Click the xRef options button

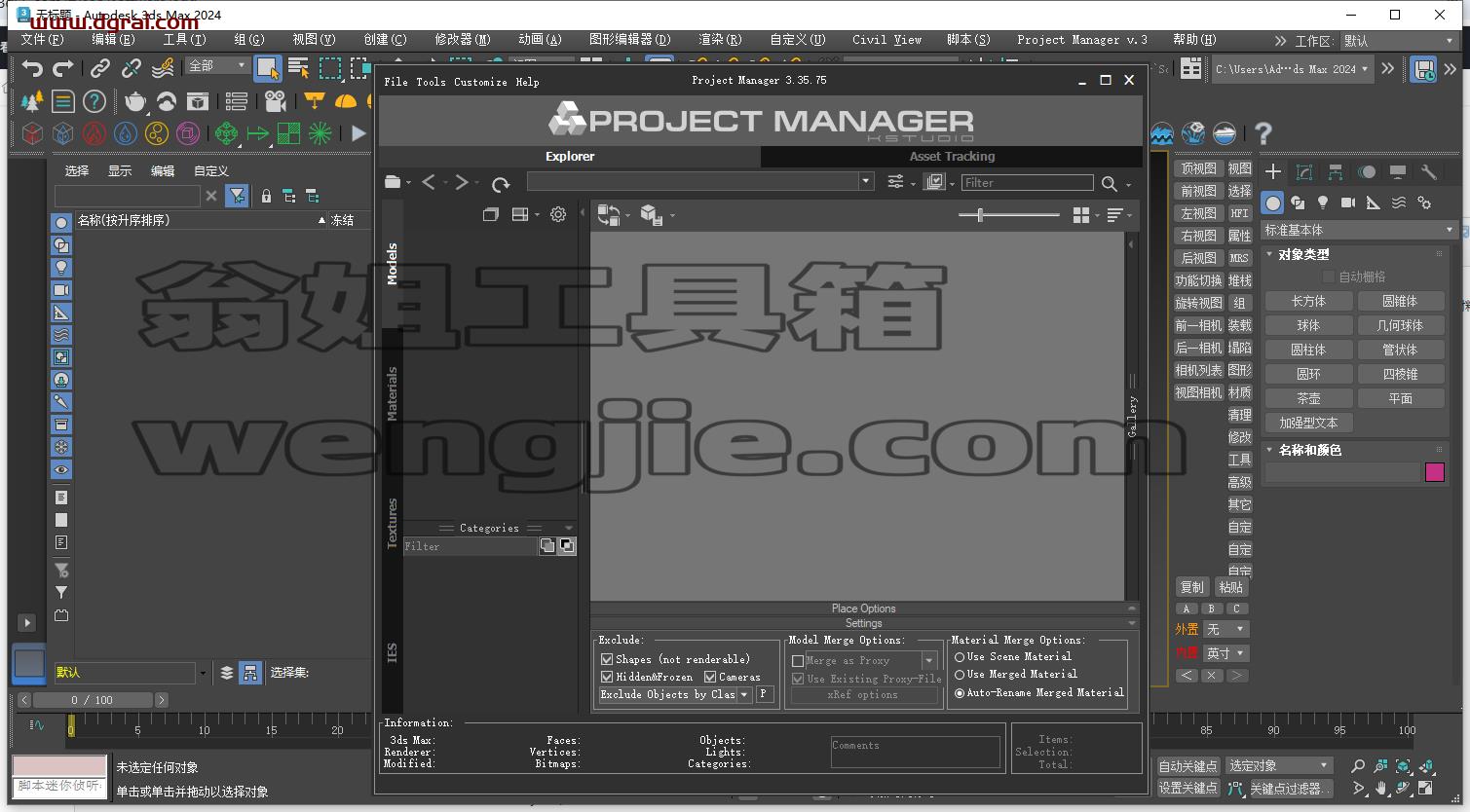pos(862,695)
